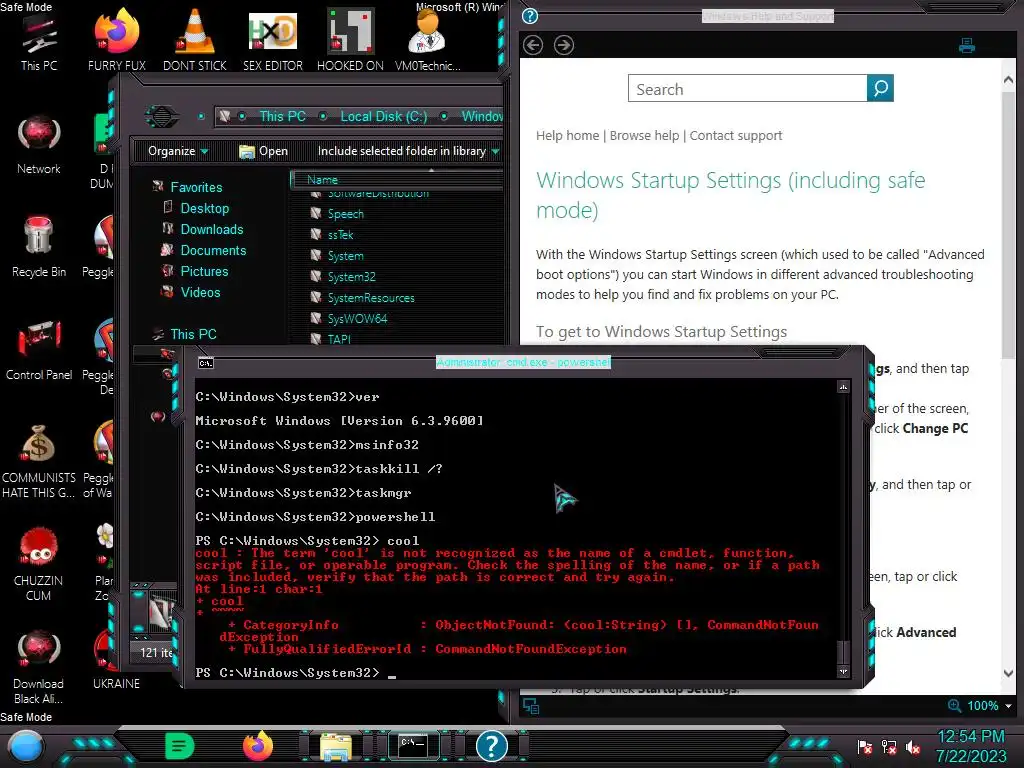Click the cmd window title bar icon
Viewport: 1024px width, 768px height.
[x=206, y=363]
